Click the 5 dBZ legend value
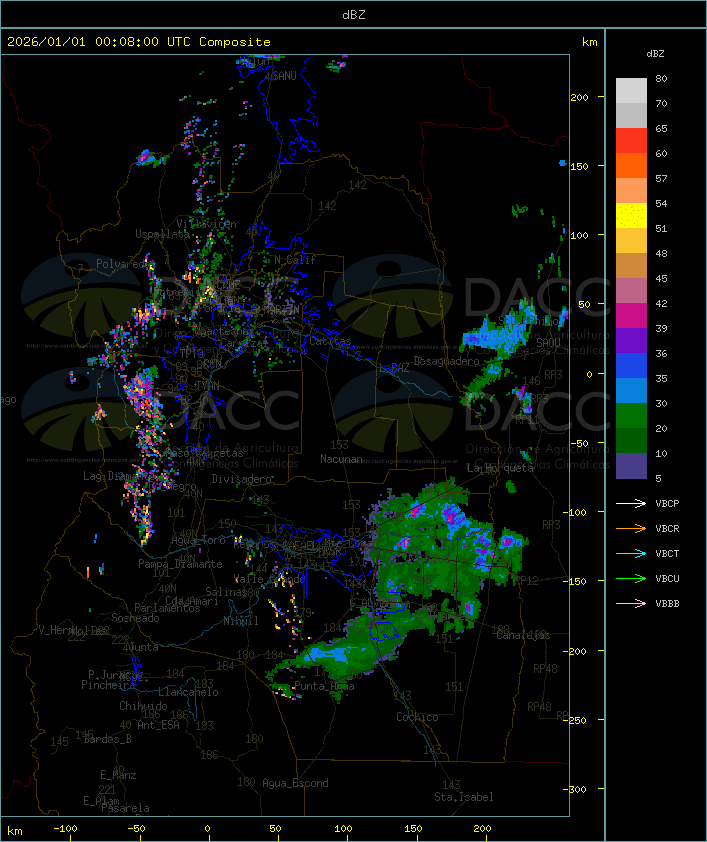This screenshot has width=707, height=842. tap(659, 478)
